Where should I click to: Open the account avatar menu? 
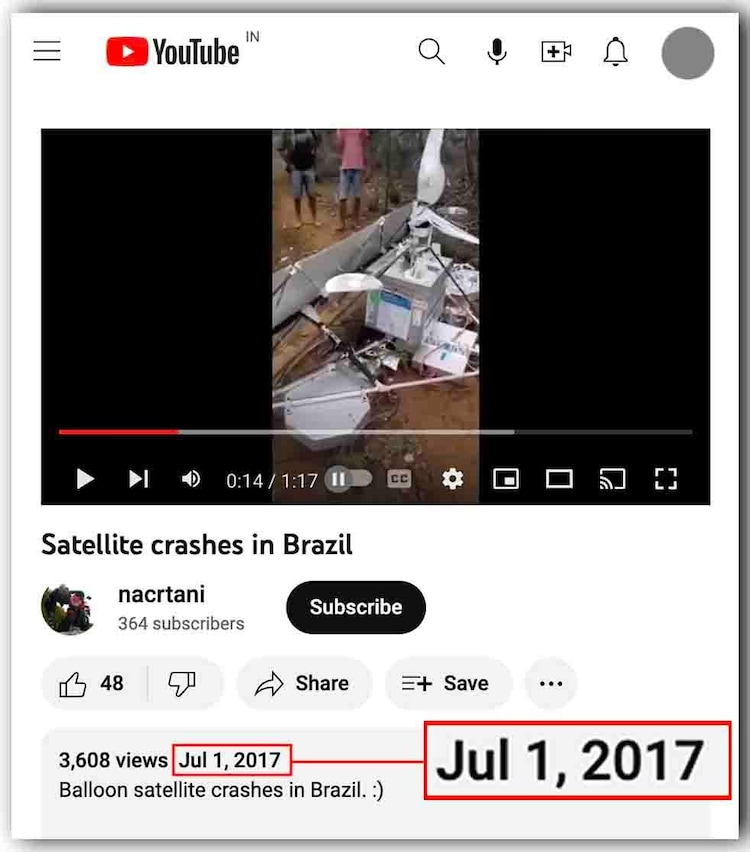pyautogui.click(x=688, y=53)
